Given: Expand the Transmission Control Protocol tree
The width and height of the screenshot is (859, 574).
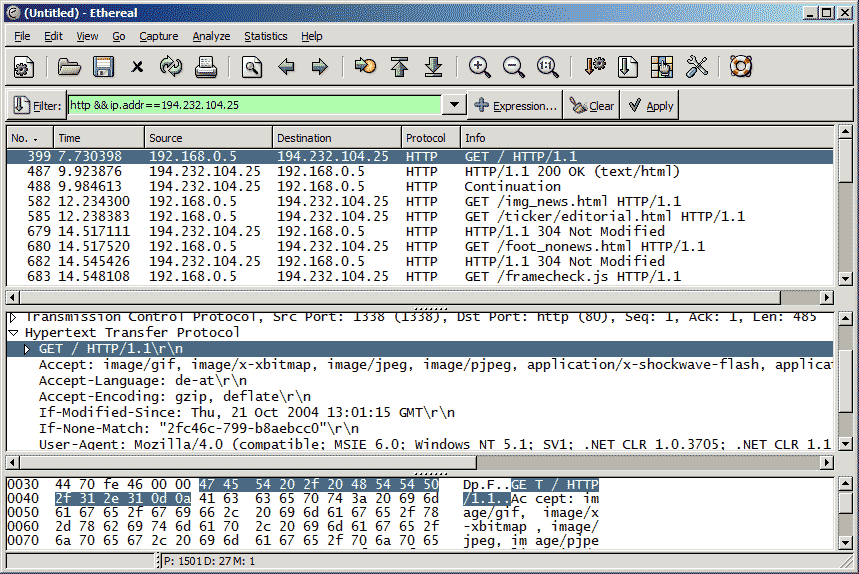Looking at the screenshot, I should (x=13, y=317).
